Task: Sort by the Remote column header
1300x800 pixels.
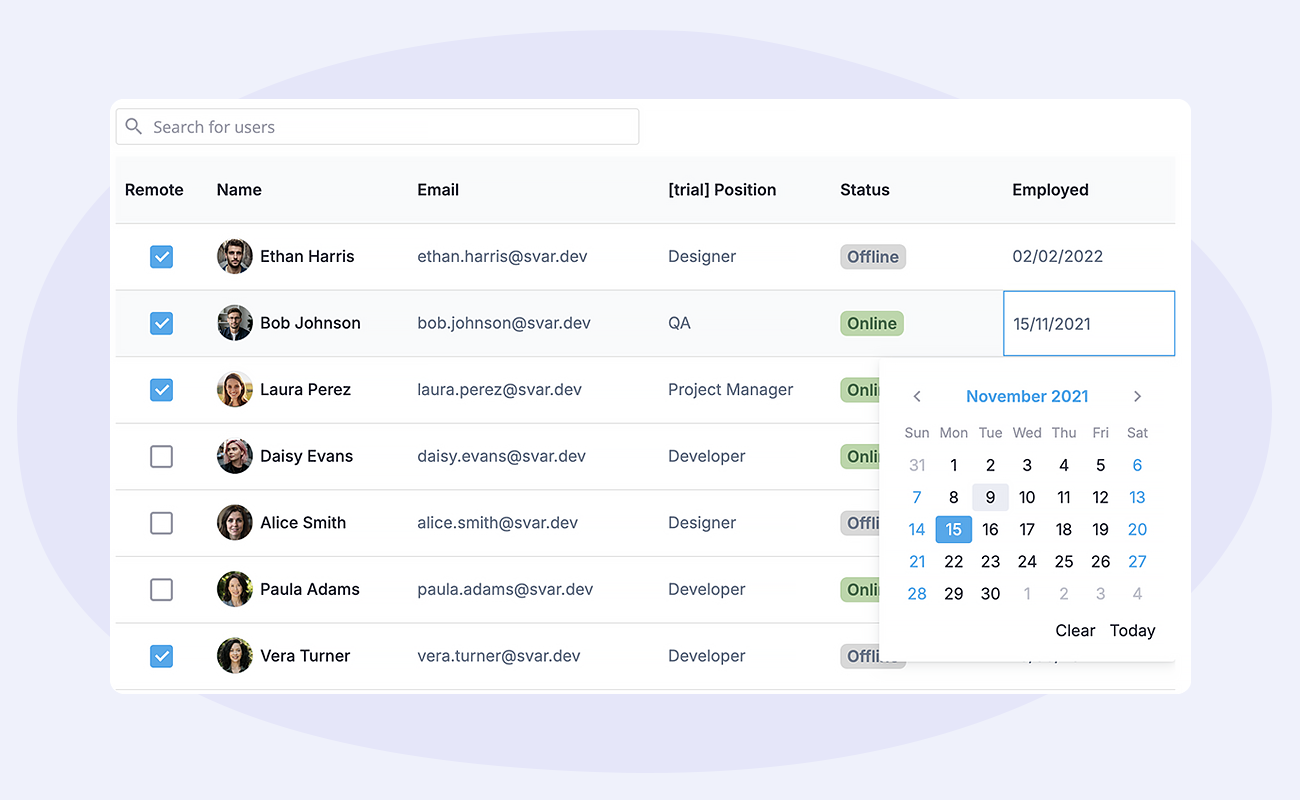Action: pos(154,190)
